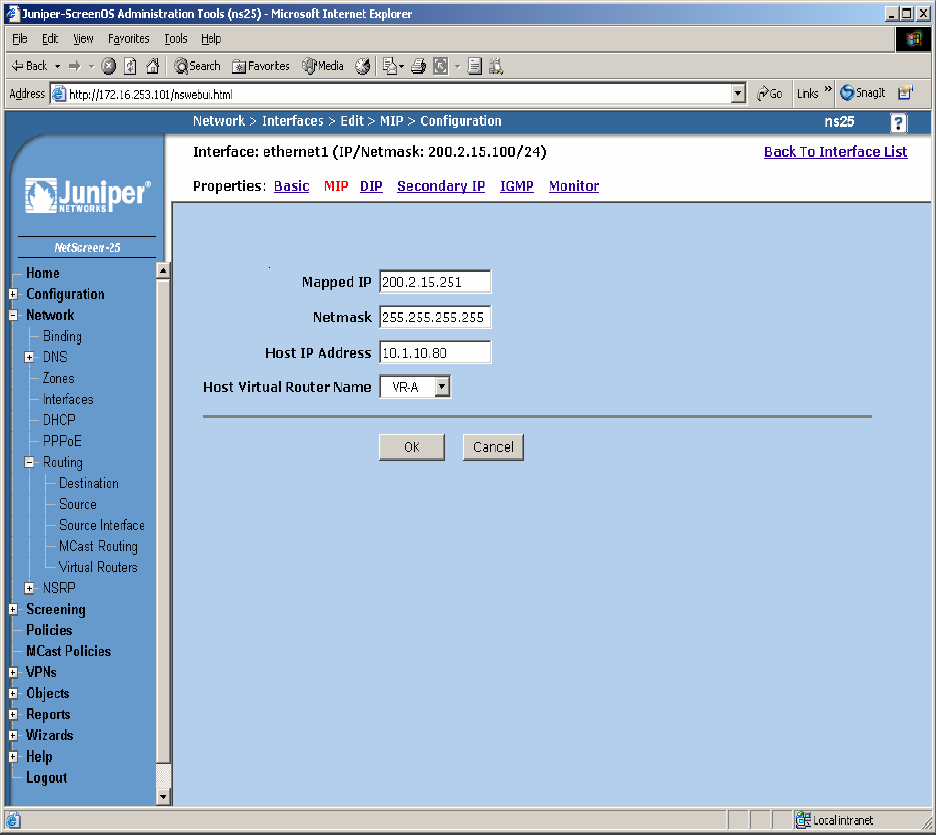
Task: Open the address bar dropdown arrow
Action: [x=738, y=94]
